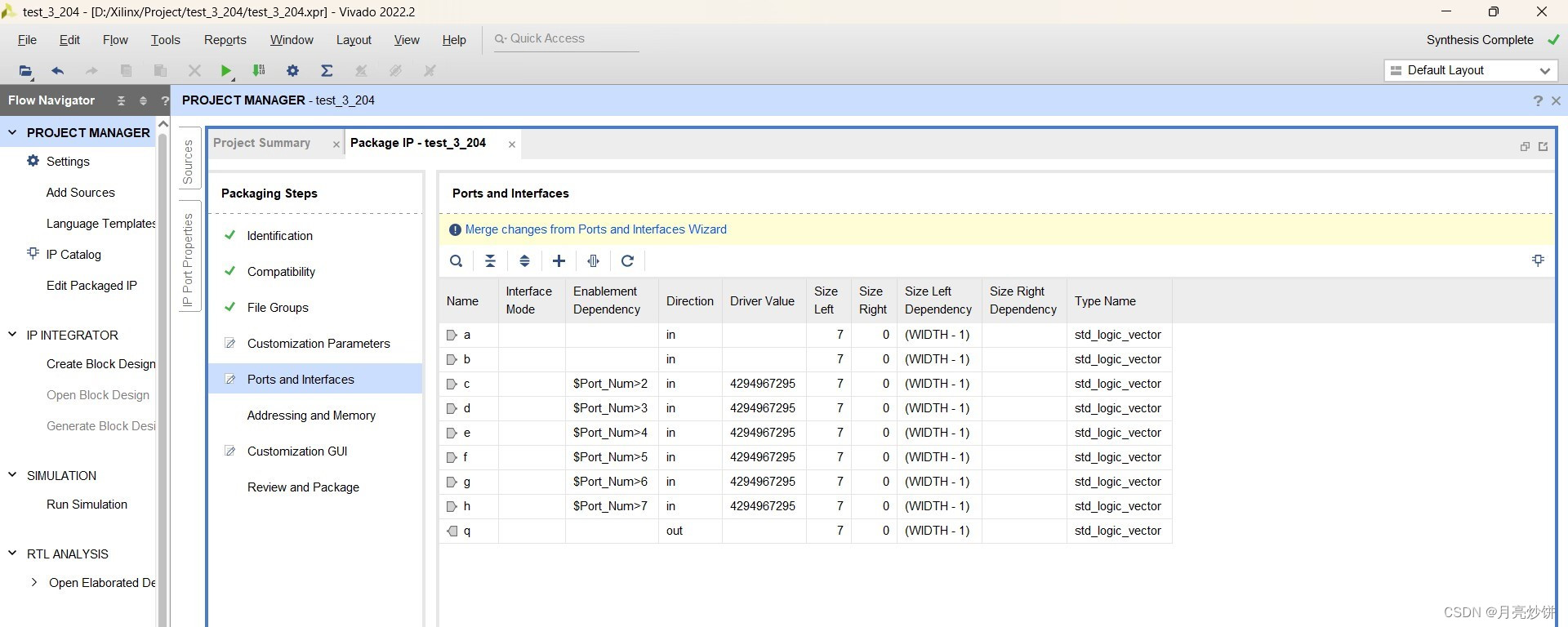Screen dimensions: 1568x627
Task: Click Create Block Design
Action: pos(100,364)
